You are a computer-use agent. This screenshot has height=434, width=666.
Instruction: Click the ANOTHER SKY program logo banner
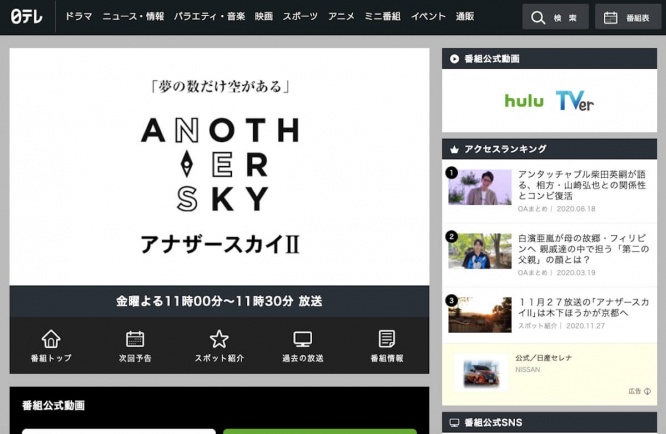click(x=220, y=166)
